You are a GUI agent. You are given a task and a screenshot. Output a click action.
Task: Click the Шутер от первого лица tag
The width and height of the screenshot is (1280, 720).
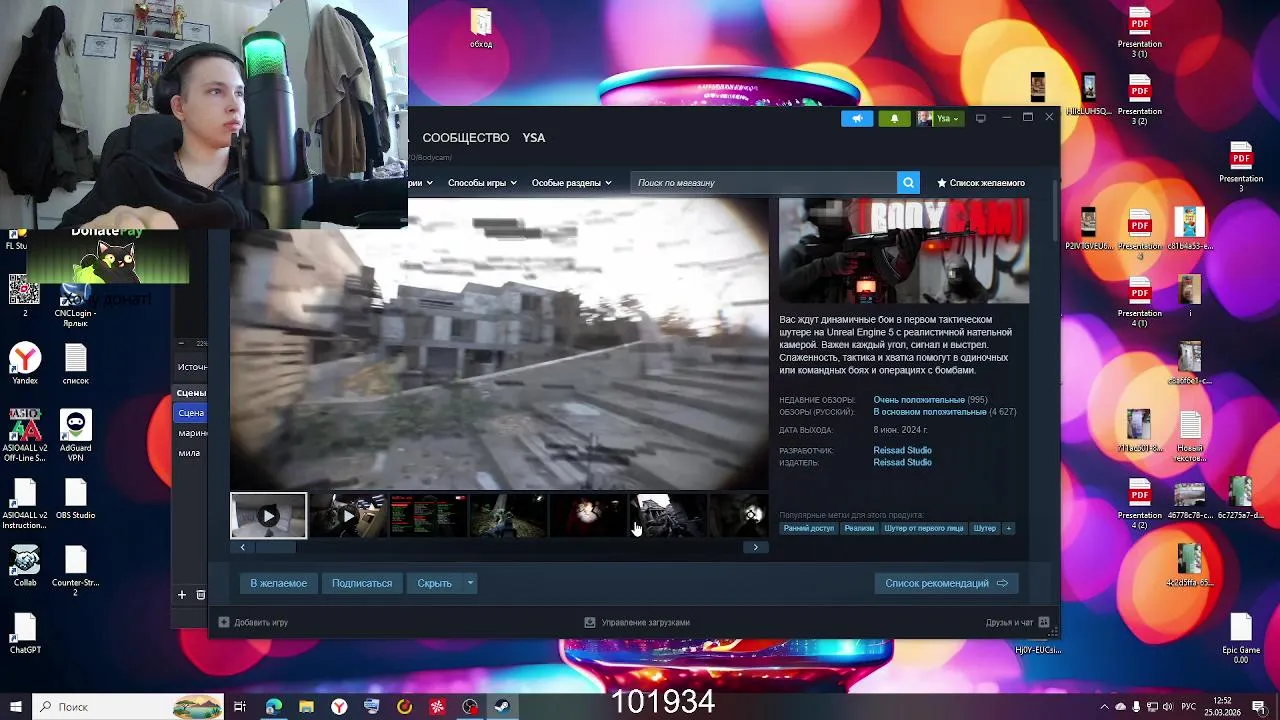924,528
